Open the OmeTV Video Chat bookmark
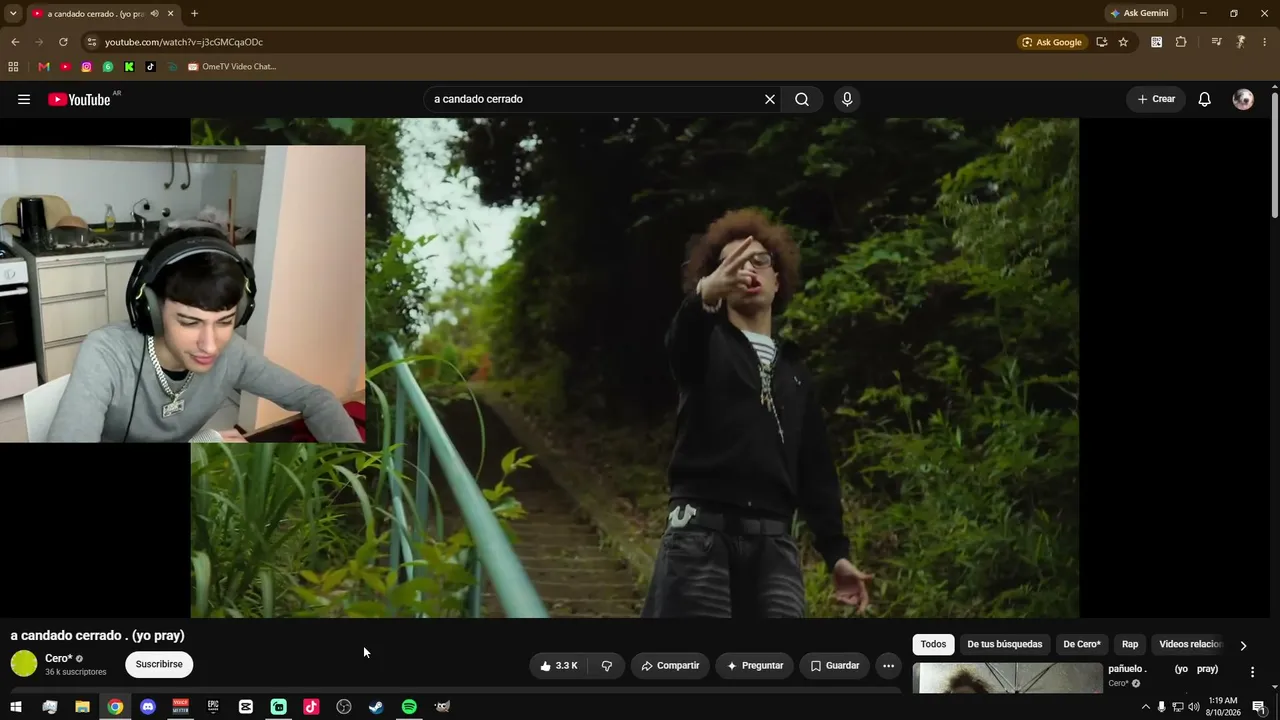The height and width of the screenshot is (720, 1280). click(x=231, y=67)
